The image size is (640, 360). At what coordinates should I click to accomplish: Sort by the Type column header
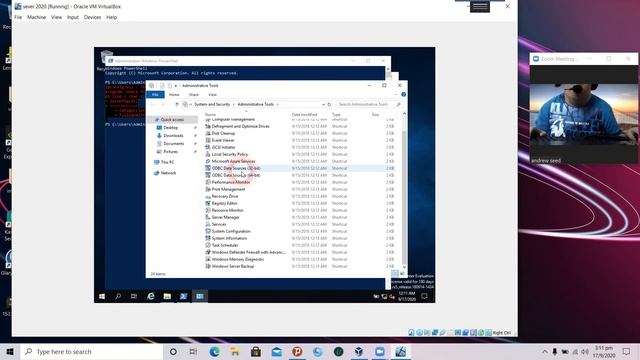336,115
